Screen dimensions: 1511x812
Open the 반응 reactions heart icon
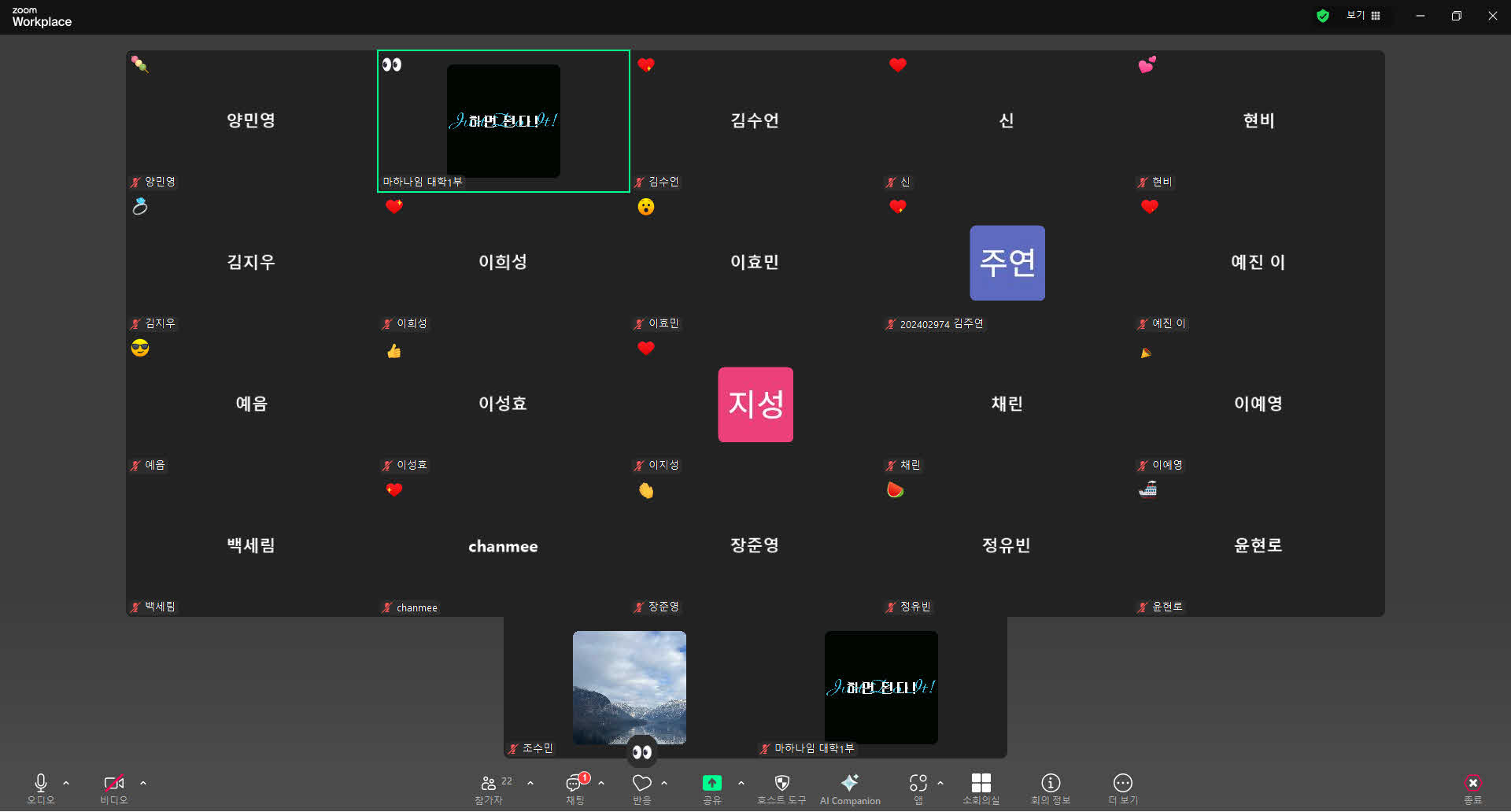click(x=642, y=783)
